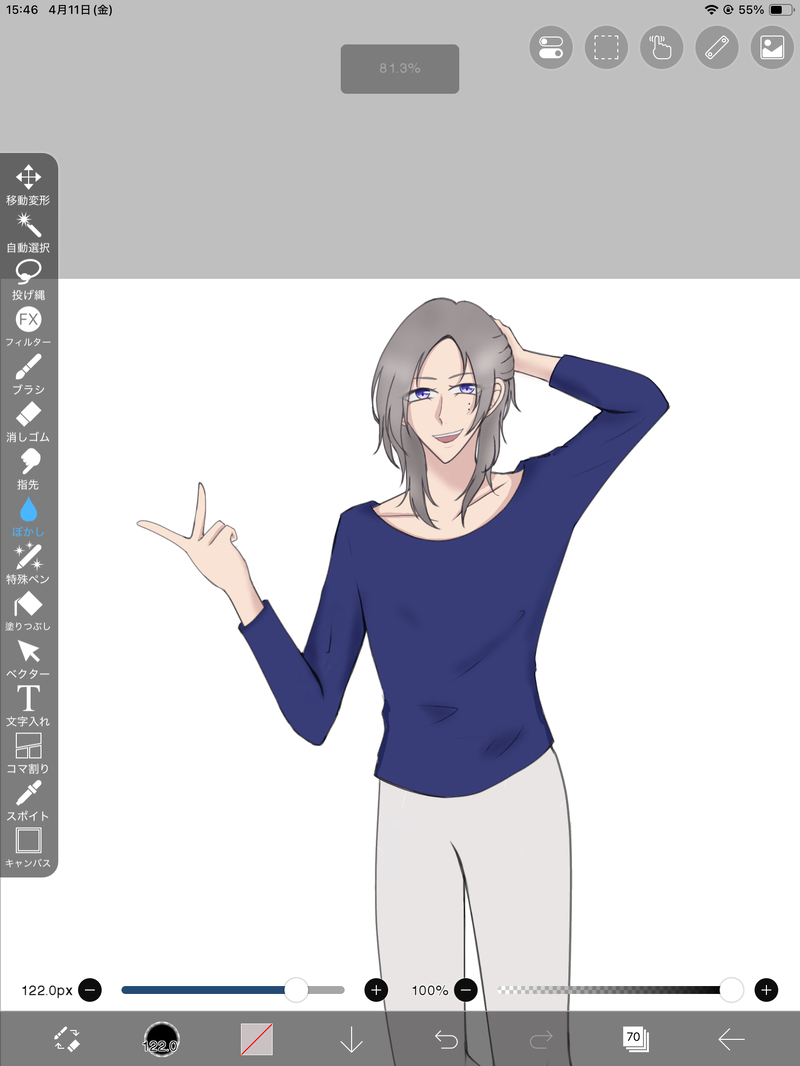Open the フィルター FX tool
The width and height of the screenshot is (800, 1066).
(x=28, y=326)
